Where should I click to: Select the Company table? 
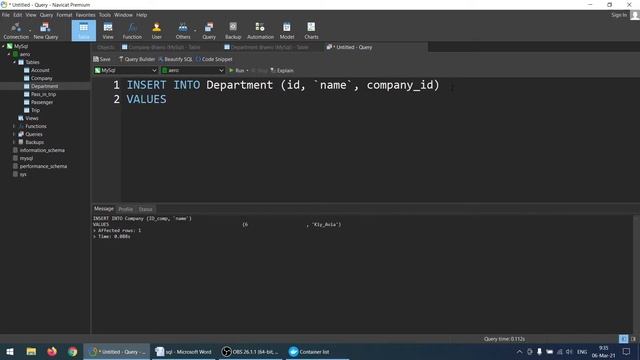(x=42, y=78)
